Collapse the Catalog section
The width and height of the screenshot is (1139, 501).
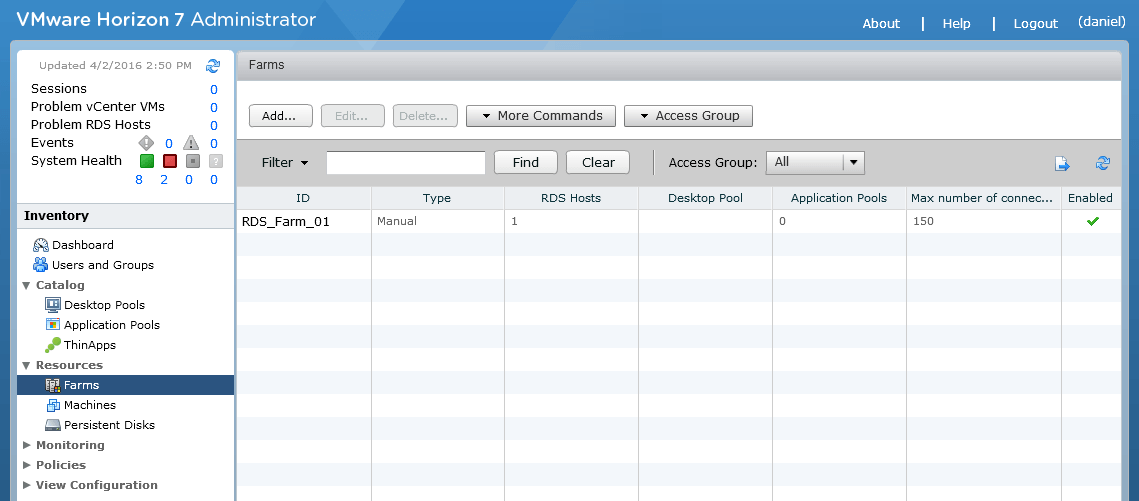click(x=27, y=285)
